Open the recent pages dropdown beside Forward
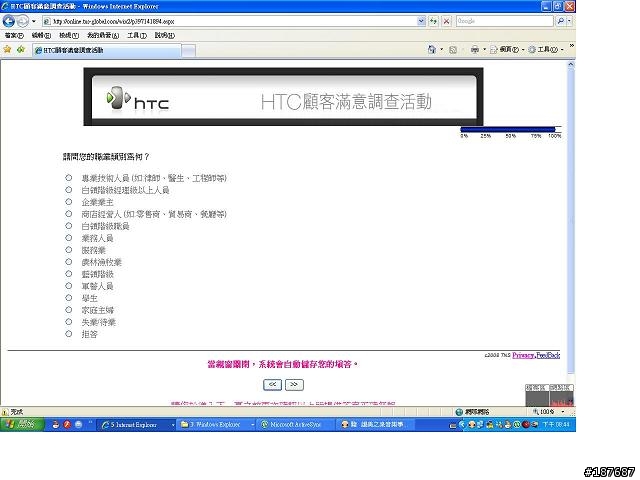 click(34, 21)
